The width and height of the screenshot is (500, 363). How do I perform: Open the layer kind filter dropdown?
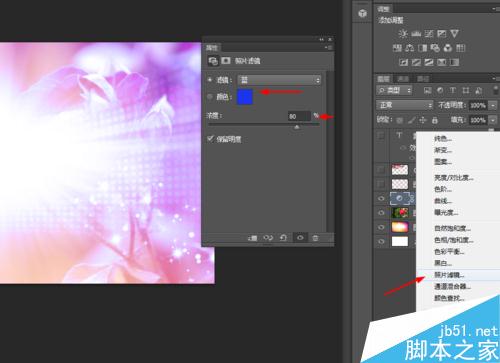[x=395, y=90]
